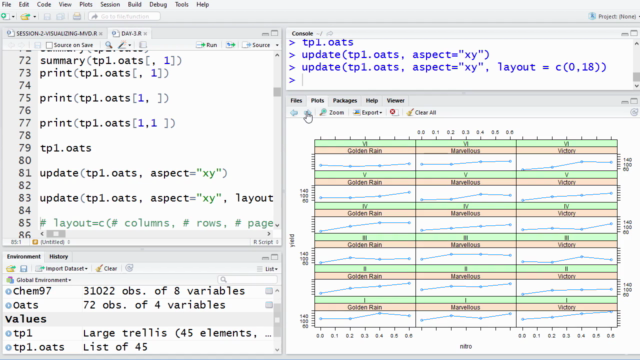This screenshot has width=640, height=360.
Task: Load a workspace in the Environment pane
Action: pyautogui.click(x=11, y=269)
